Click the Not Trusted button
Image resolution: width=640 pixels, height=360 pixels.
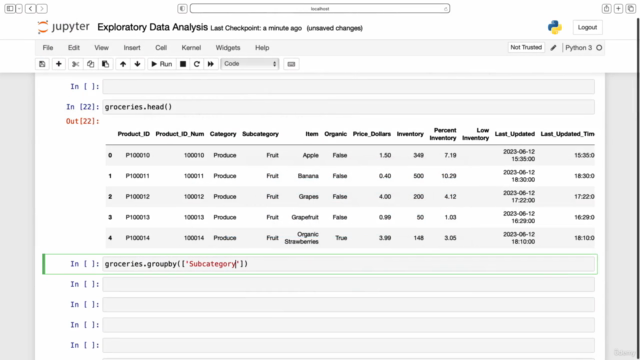pyautogui.click(x=526, y=47)
